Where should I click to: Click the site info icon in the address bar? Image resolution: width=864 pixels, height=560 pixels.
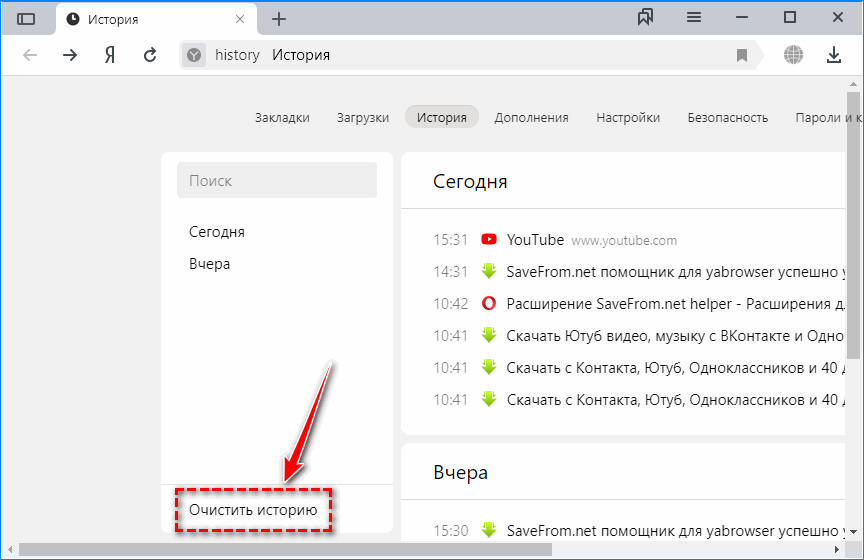pos(193,55)
